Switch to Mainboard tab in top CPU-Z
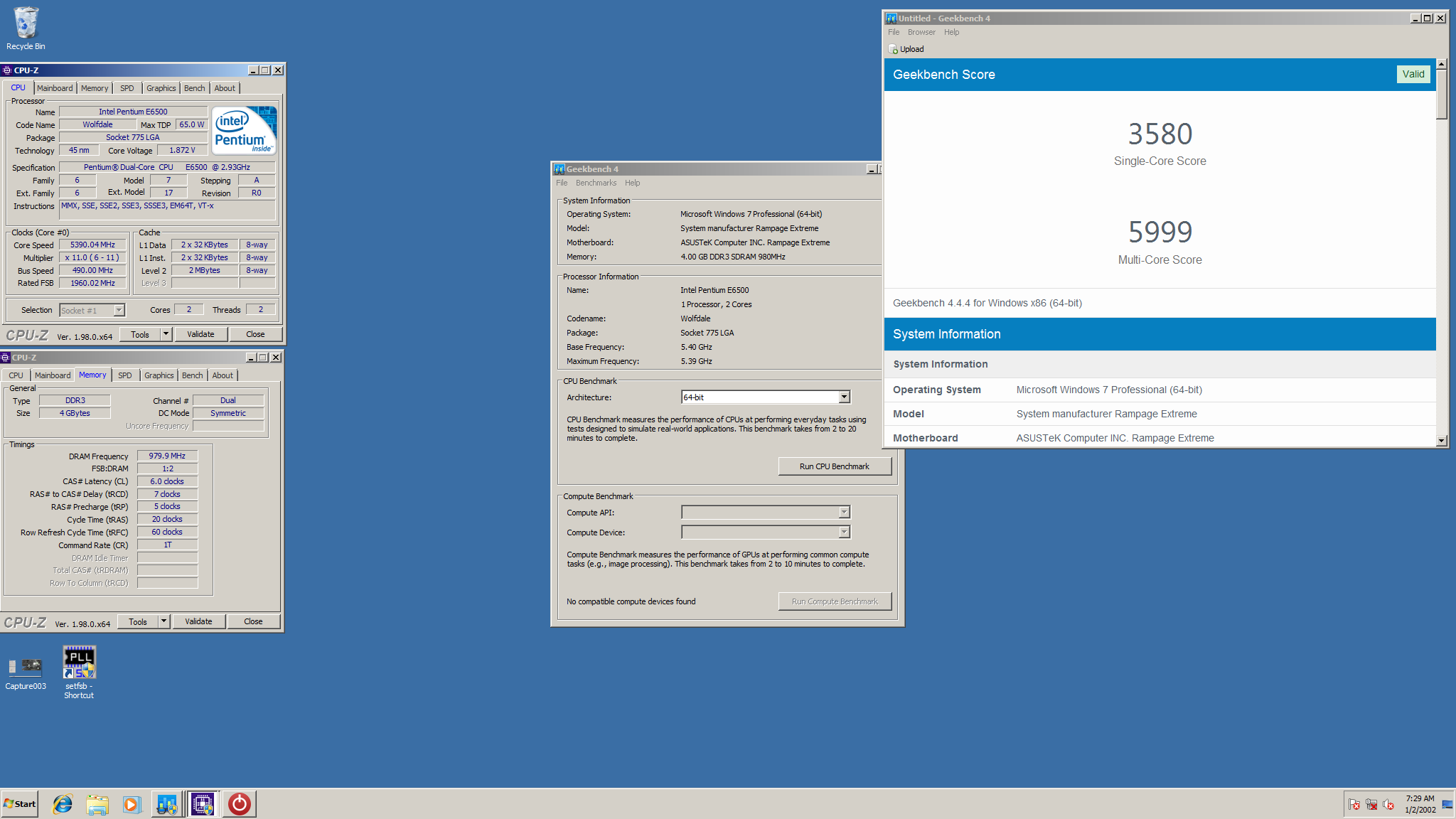Viewport: 1456px width, 819px height. click(x=55, y=88)
